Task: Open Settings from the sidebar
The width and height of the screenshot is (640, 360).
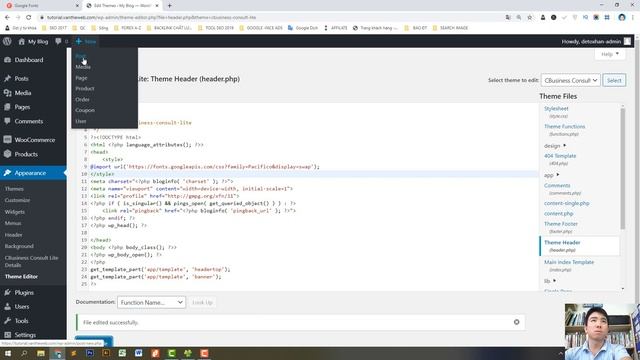Action: coord(24,335)
